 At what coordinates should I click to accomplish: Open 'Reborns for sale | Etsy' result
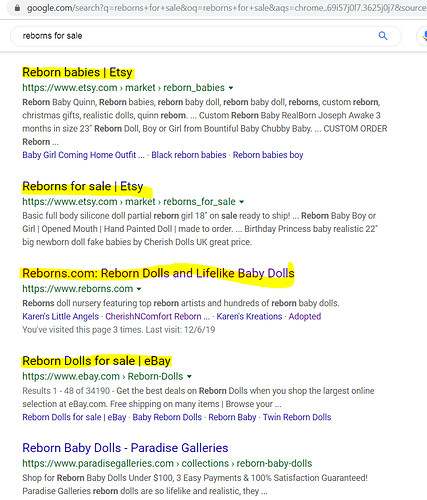[x=83, y=186]
